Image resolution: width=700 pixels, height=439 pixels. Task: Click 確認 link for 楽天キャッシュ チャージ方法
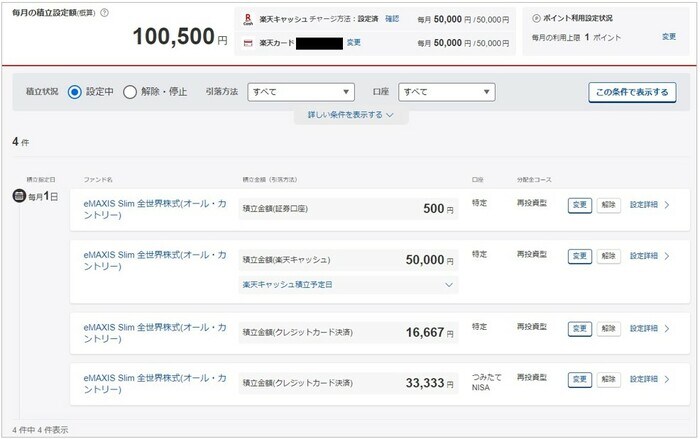tap(392, 19)
